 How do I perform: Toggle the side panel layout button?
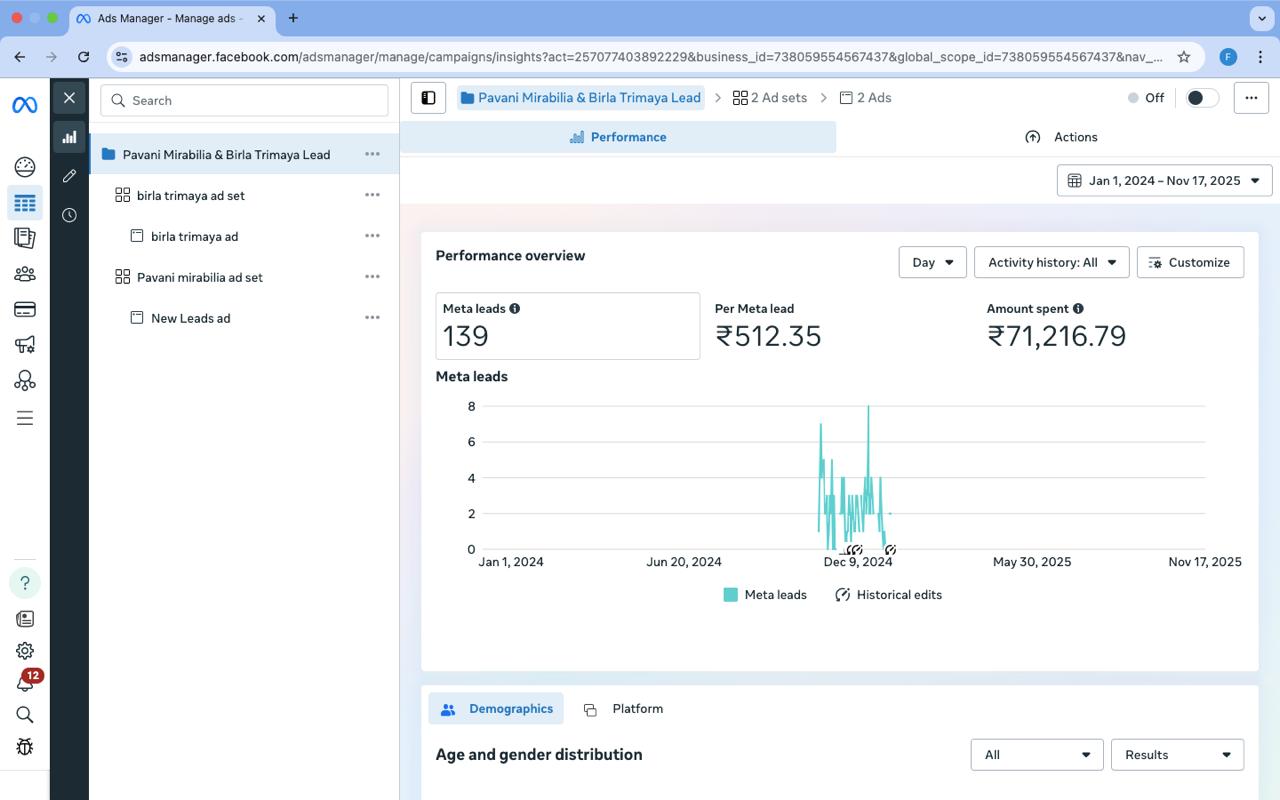pyautogui.click(x=428, y=98)
